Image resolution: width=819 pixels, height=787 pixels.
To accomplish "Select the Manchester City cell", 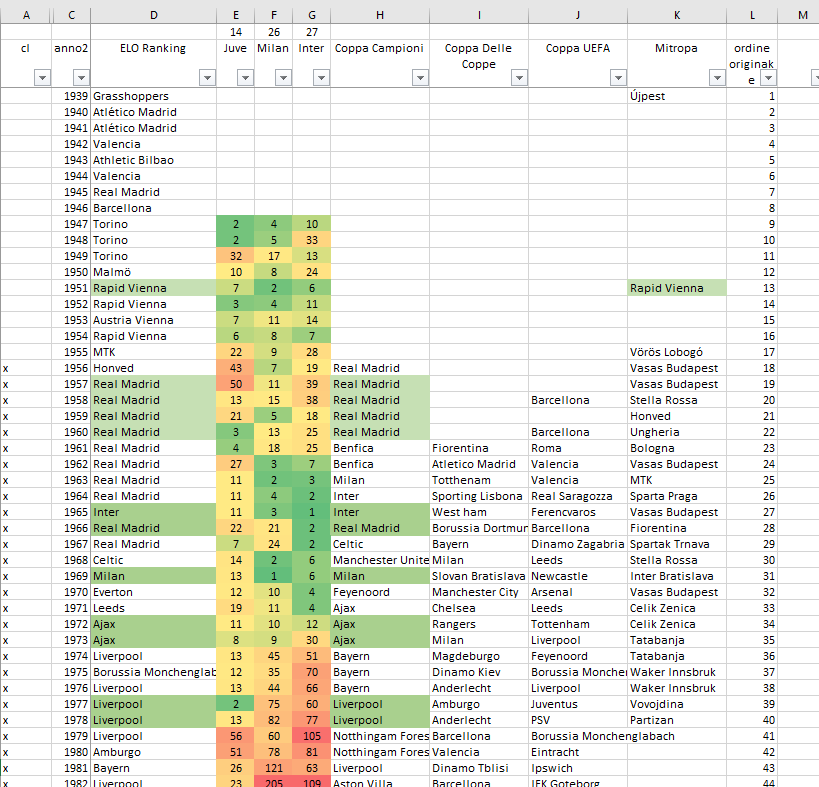I will coord(479,592).
